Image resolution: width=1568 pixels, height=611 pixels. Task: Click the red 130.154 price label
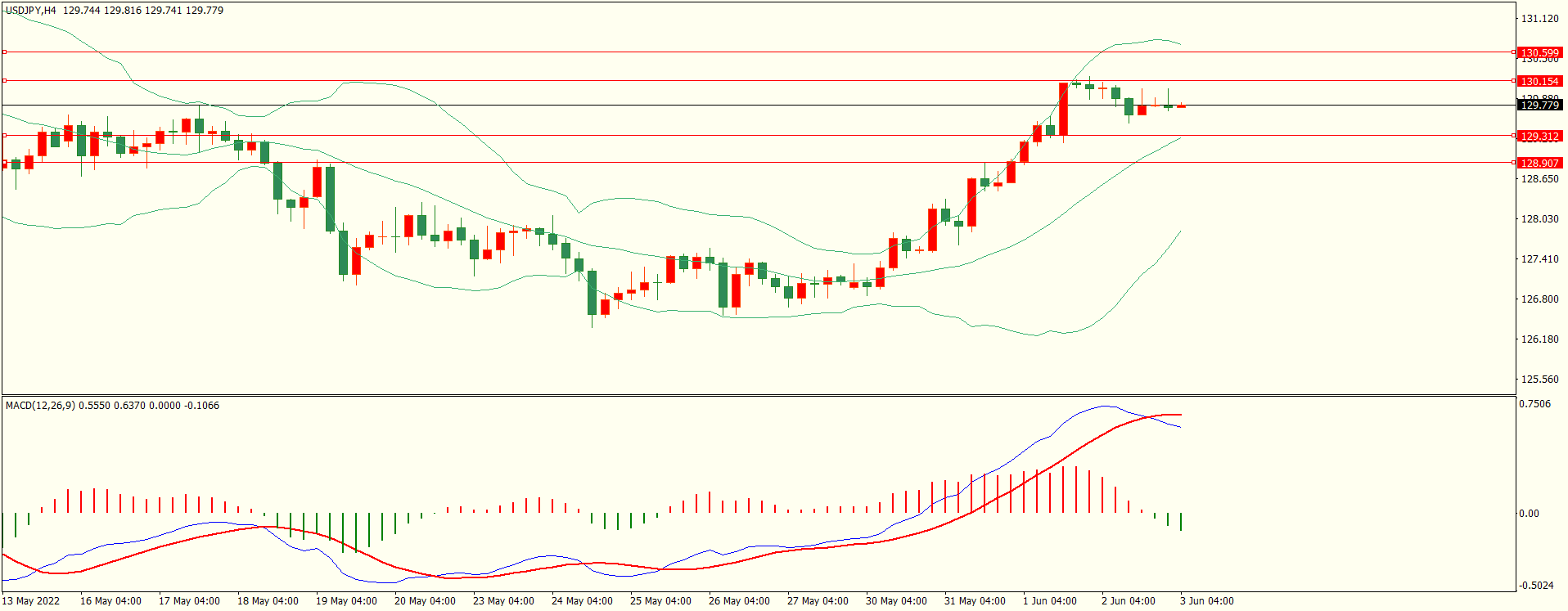(x=1539, y=81)
